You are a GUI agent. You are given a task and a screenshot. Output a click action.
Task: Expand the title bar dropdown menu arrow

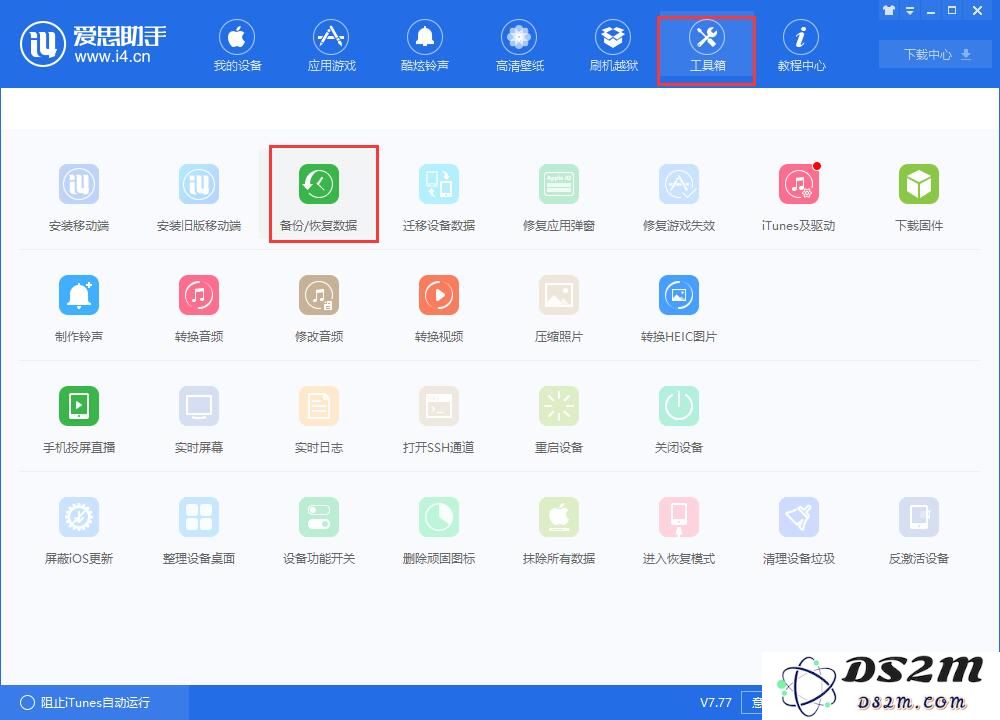pos(910,10)
